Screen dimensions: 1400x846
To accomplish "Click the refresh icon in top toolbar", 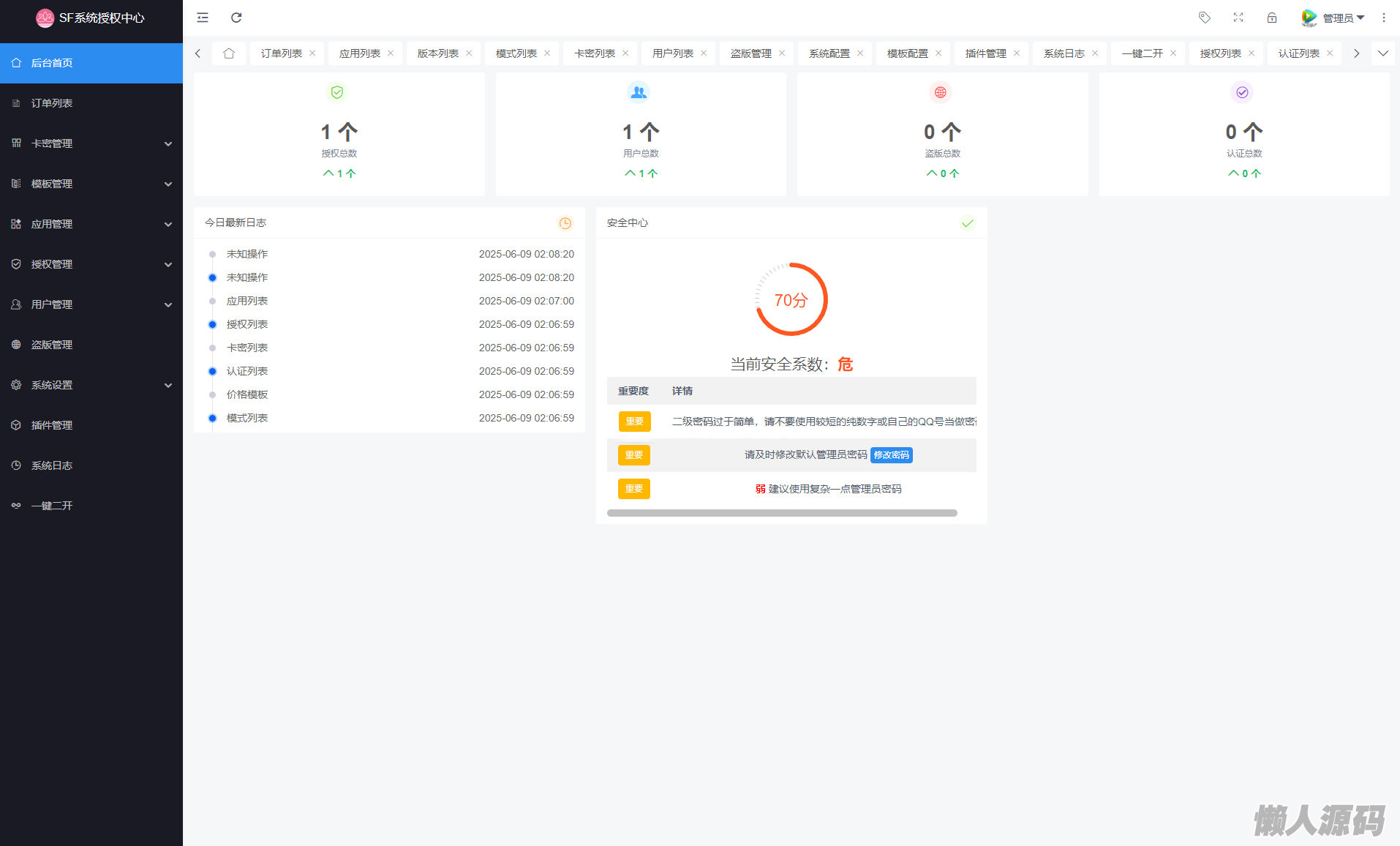I will [x=236, y=18].
